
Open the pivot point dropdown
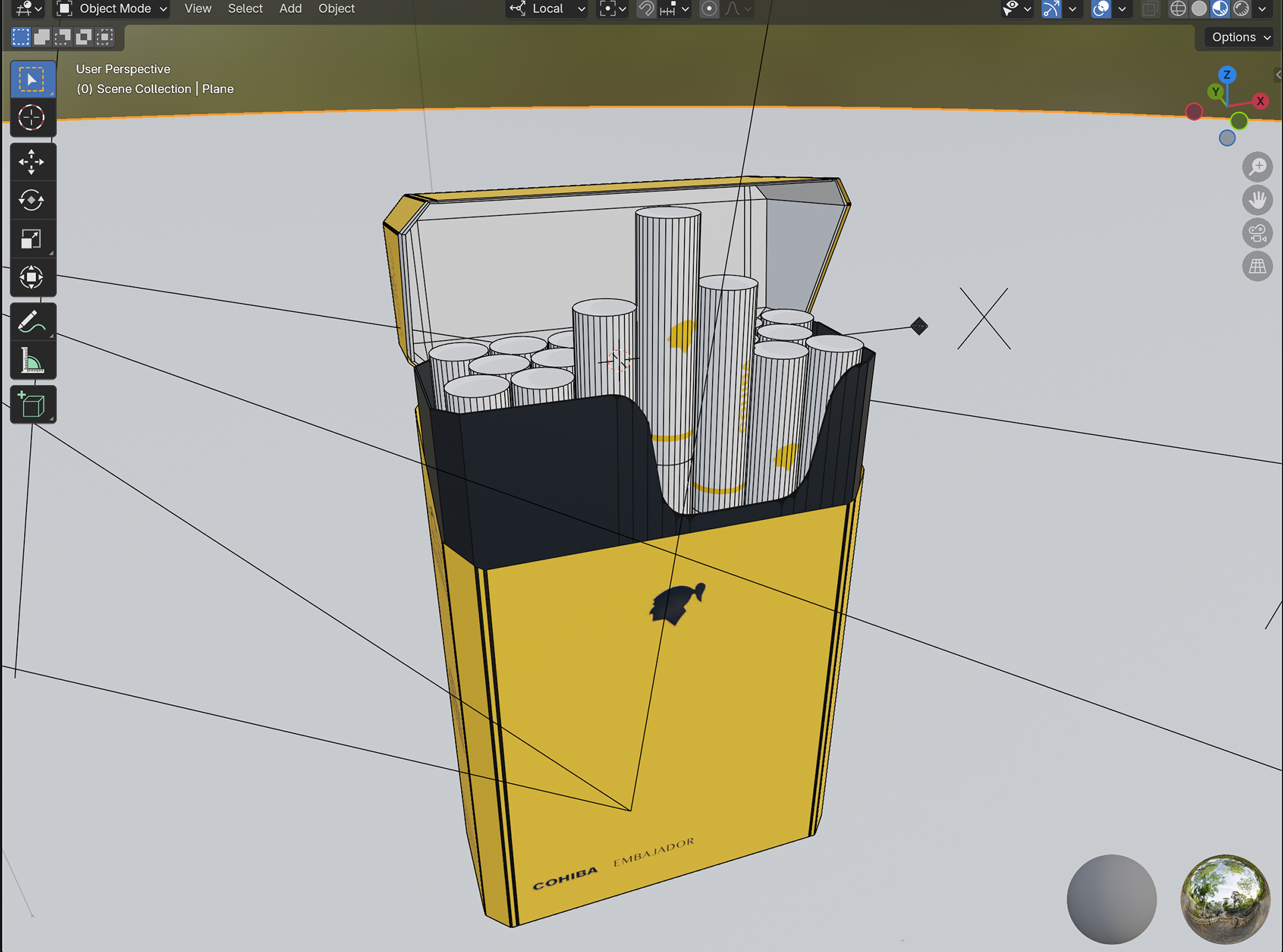[613, 9]
